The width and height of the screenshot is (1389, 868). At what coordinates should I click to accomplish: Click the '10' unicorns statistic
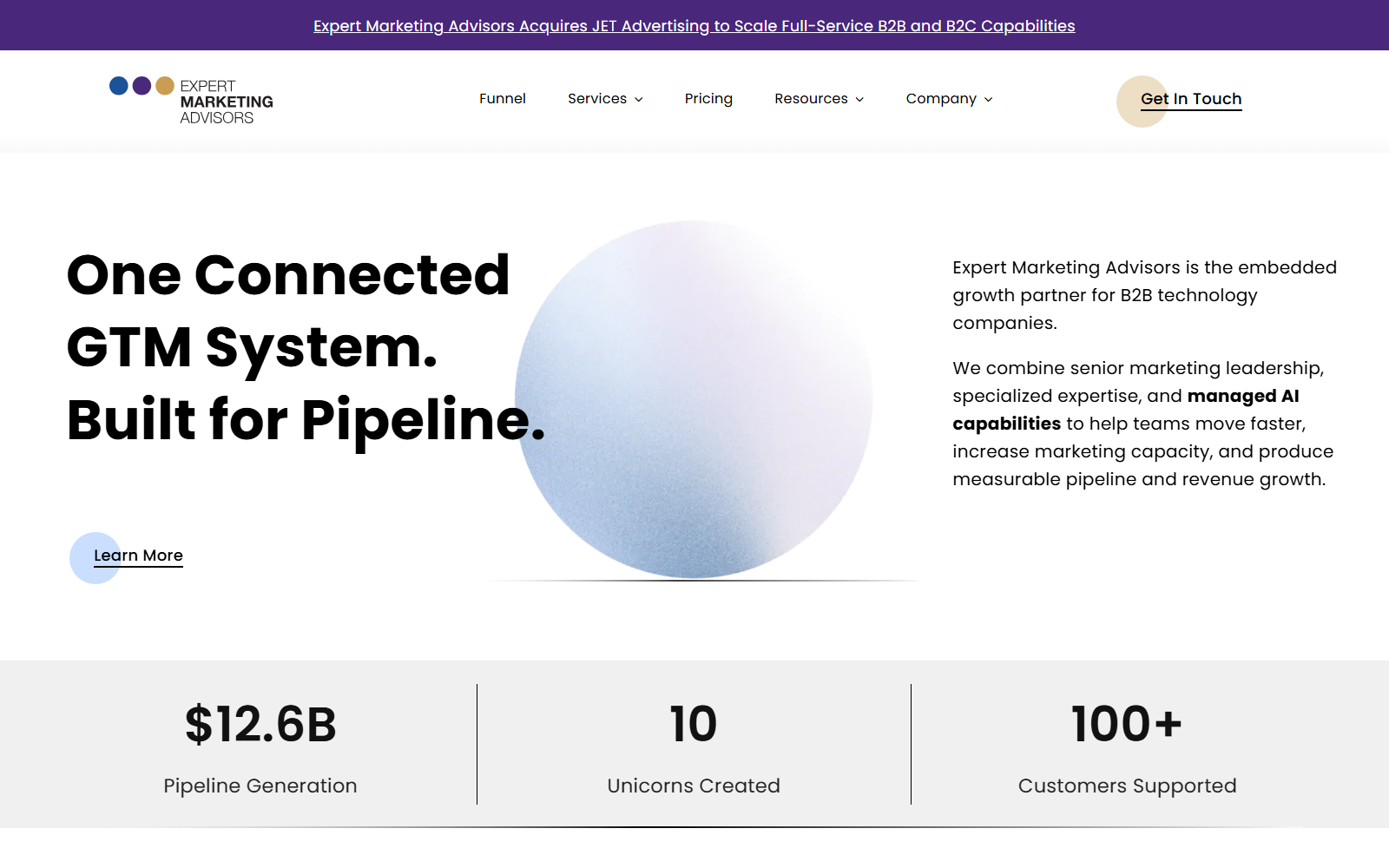694,724
